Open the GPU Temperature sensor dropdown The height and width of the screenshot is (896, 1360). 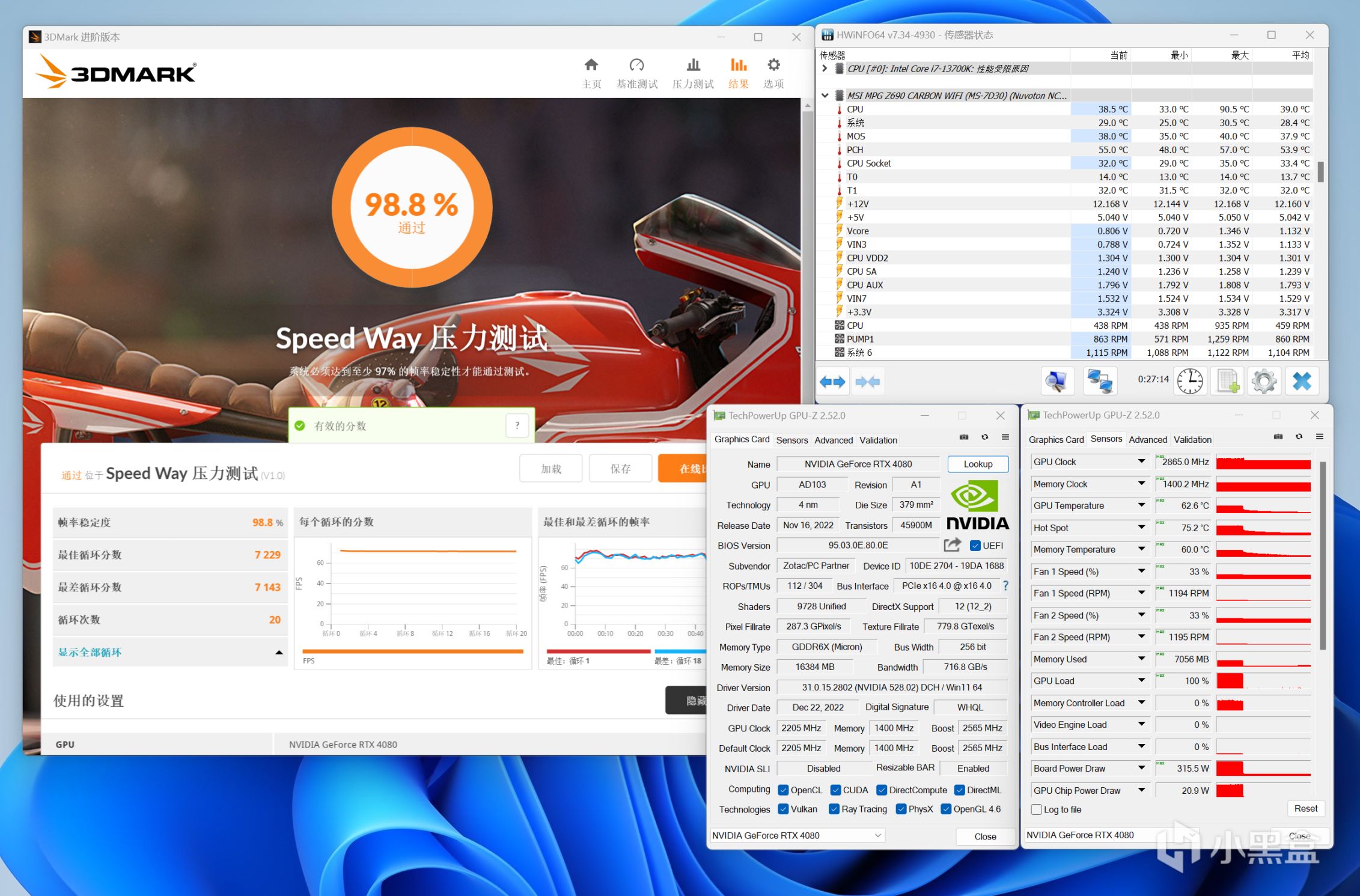[x=1141, y=505]
